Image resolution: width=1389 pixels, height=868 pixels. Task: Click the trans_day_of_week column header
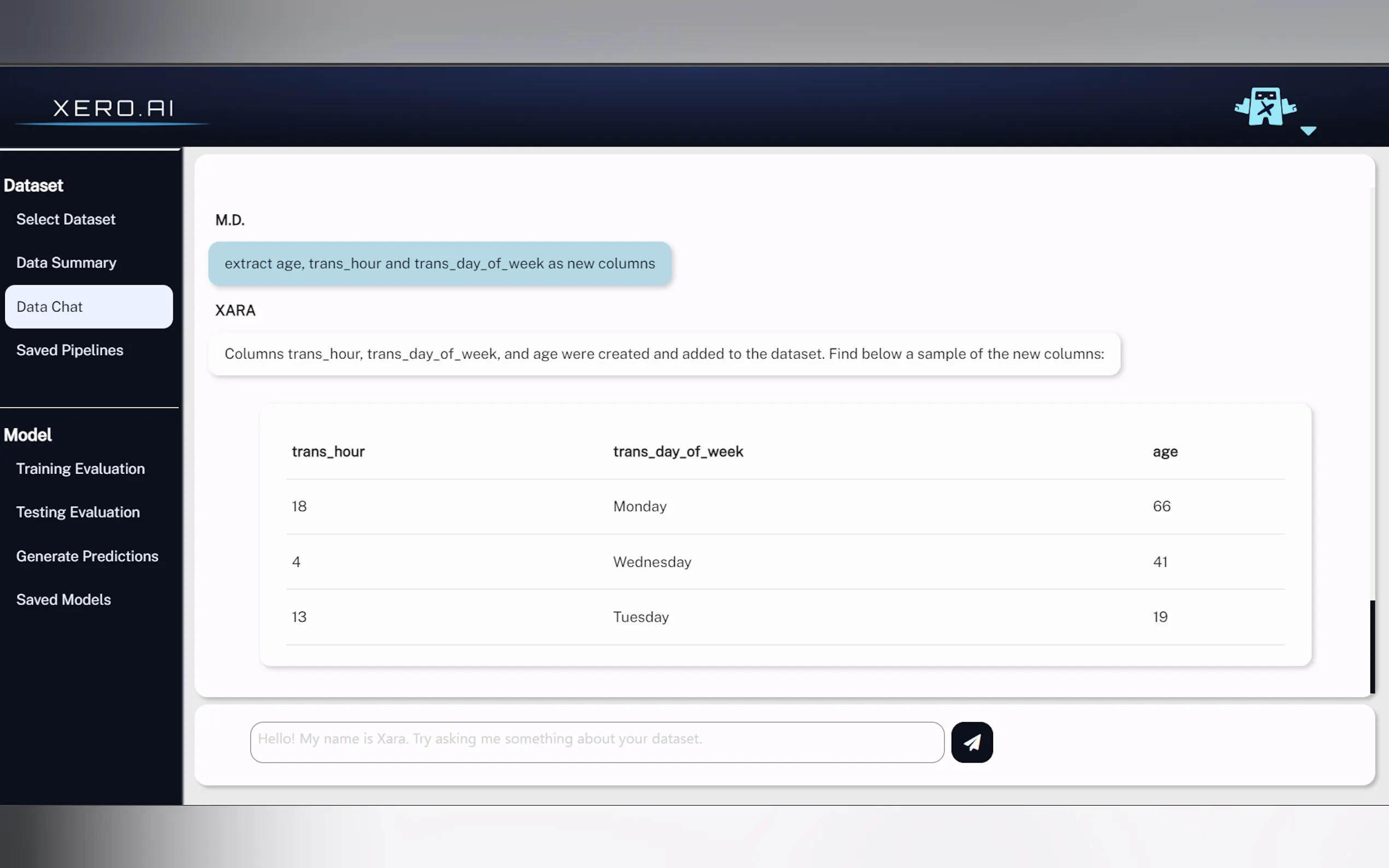click(678, 451)
